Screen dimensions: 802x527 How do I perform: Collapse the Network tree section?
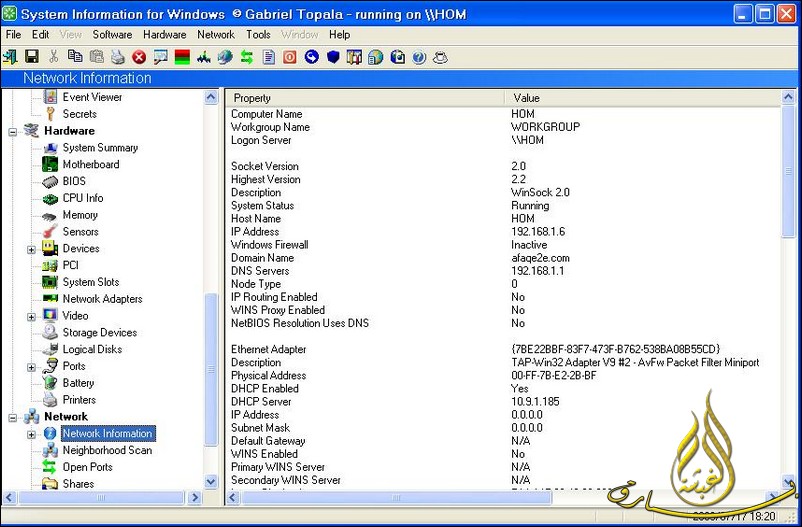click(x=13, y=418)
